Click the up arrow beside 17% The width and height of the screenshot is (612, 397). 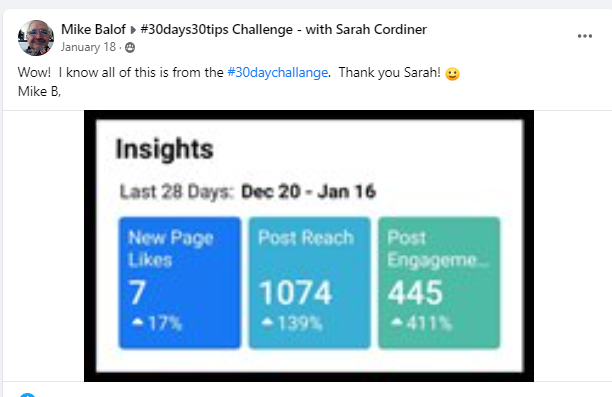coord(138,322)
